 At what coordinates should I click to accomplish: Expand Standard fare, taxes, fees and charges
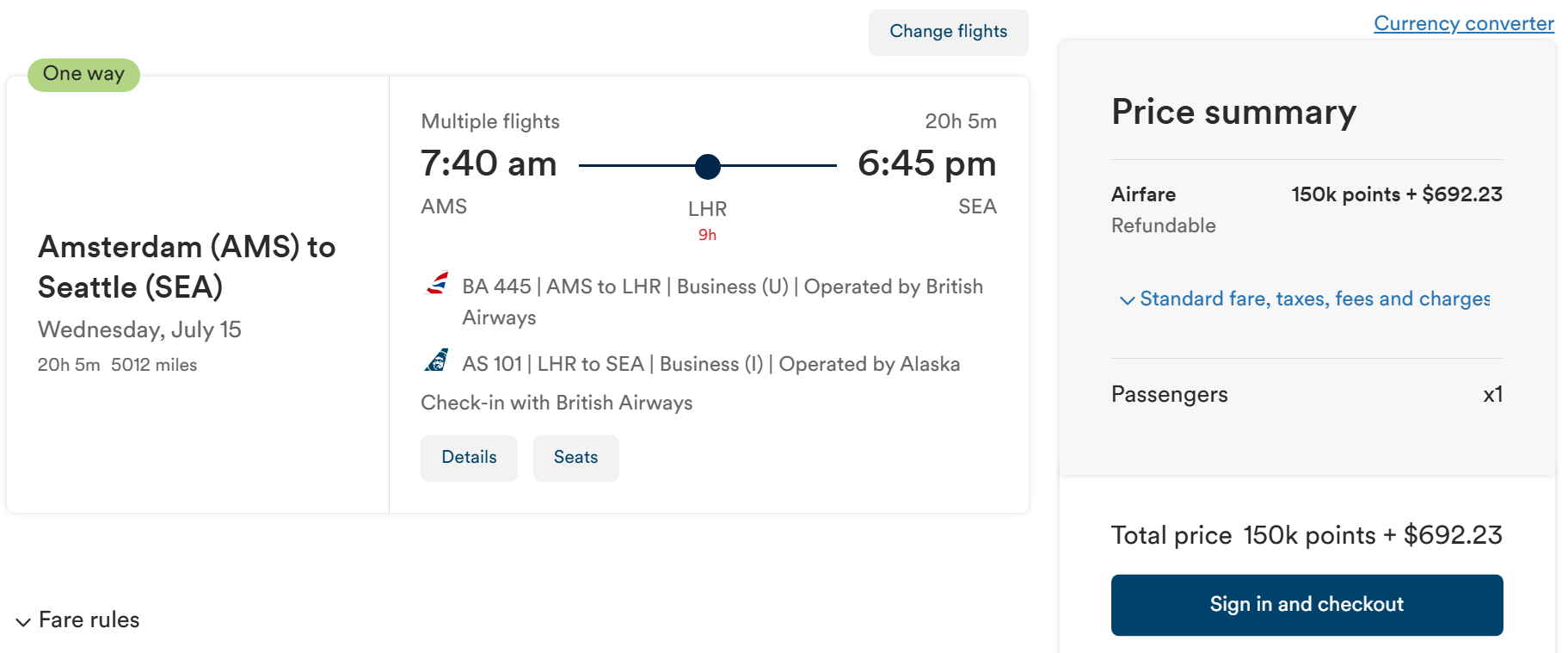point(1314,299)
